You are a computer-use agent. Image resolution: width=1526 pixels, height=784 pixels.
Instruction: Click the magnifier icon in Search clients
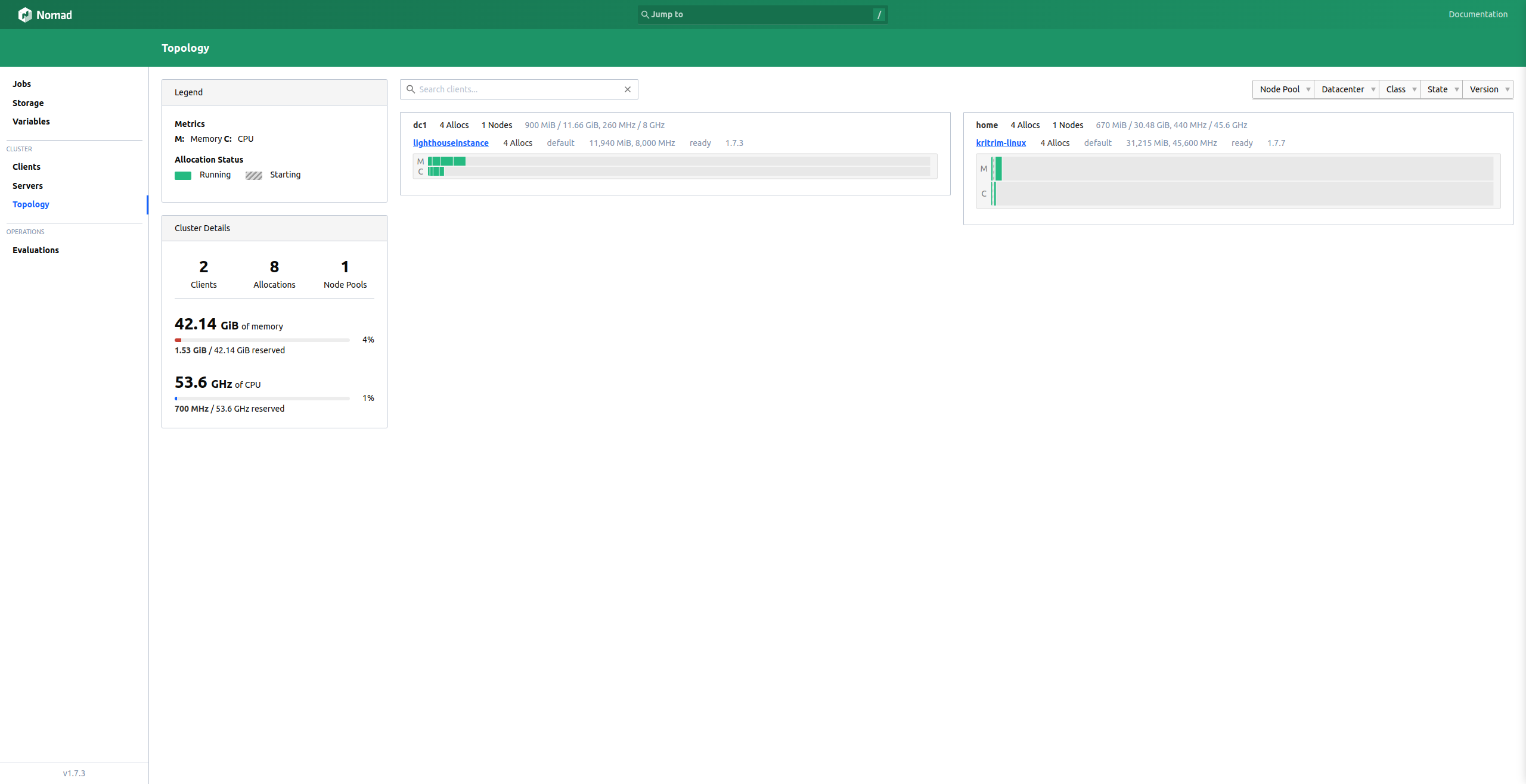click(x=411, y=89)
